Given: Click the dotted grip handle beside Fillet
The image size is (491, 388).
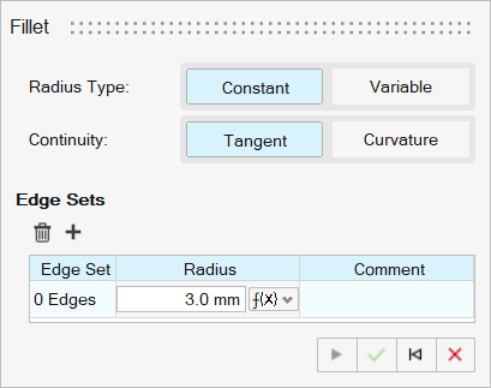Looking at the screenshot, I should pos(271,28).
